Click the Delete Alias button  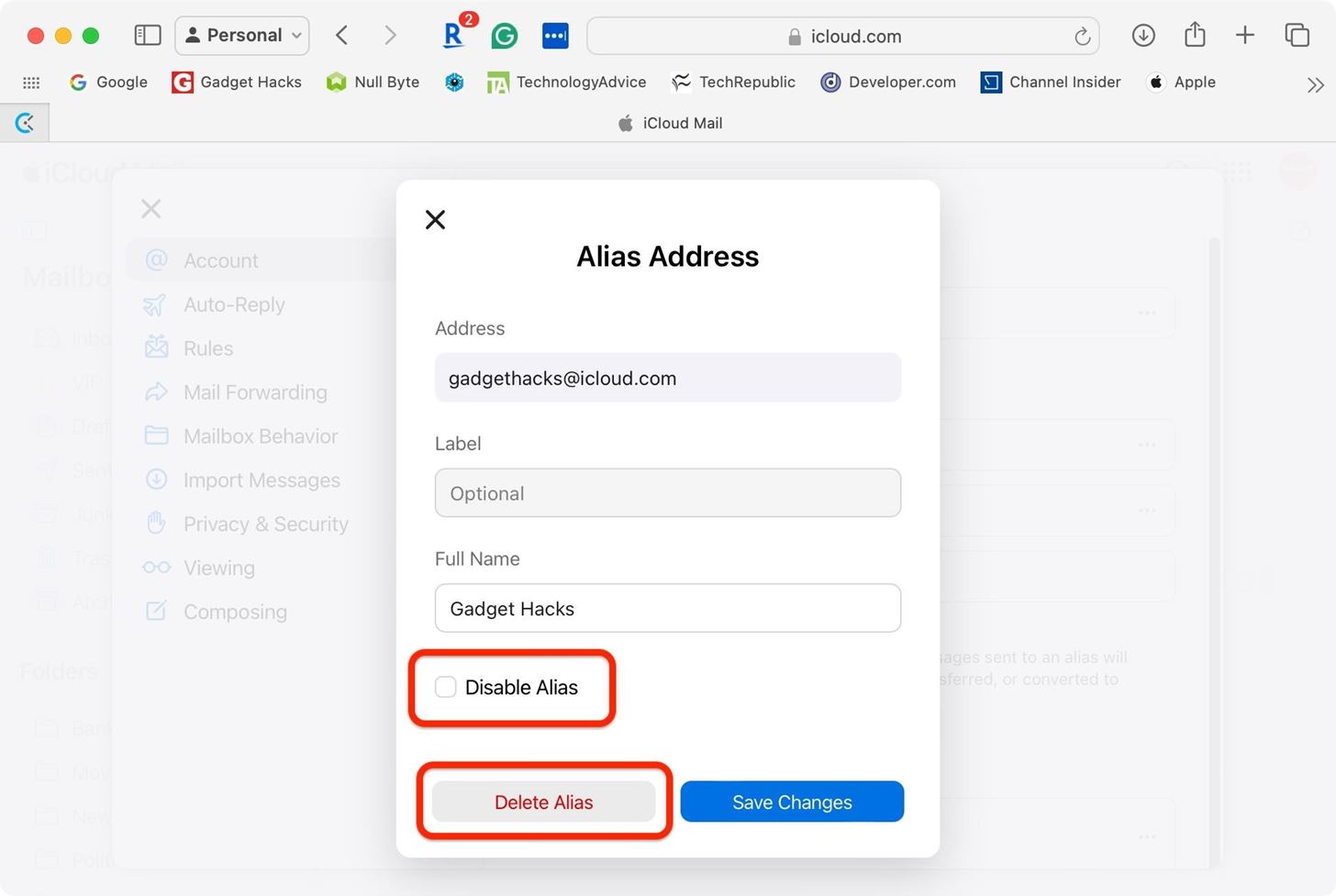point(544,802)
